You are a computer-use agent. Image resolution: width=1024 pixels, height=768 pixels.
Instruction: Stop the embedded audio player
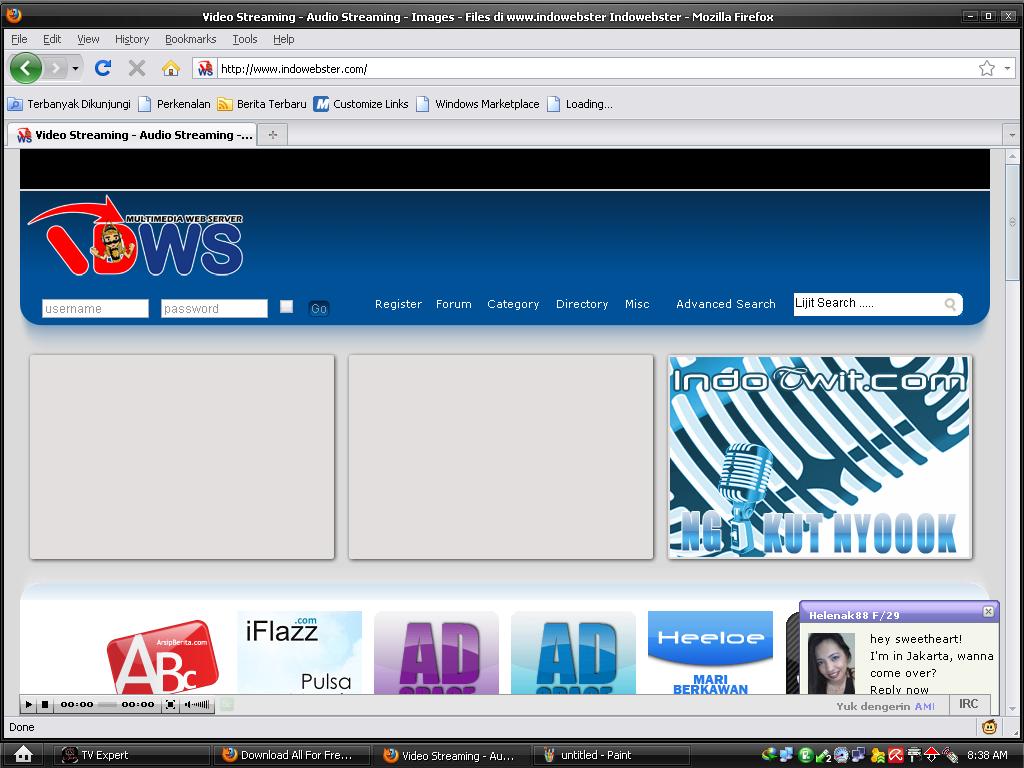45,705
